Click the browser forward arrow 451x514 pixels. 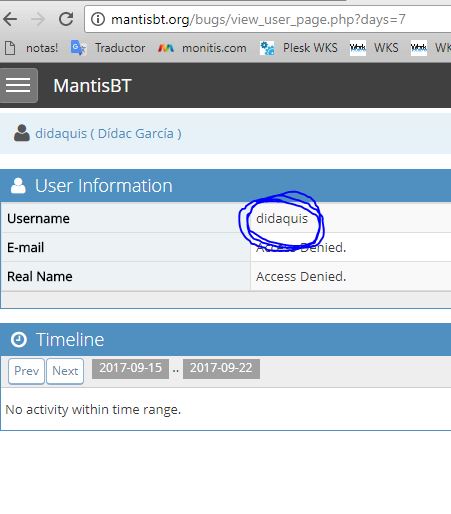tap(38, 19)
